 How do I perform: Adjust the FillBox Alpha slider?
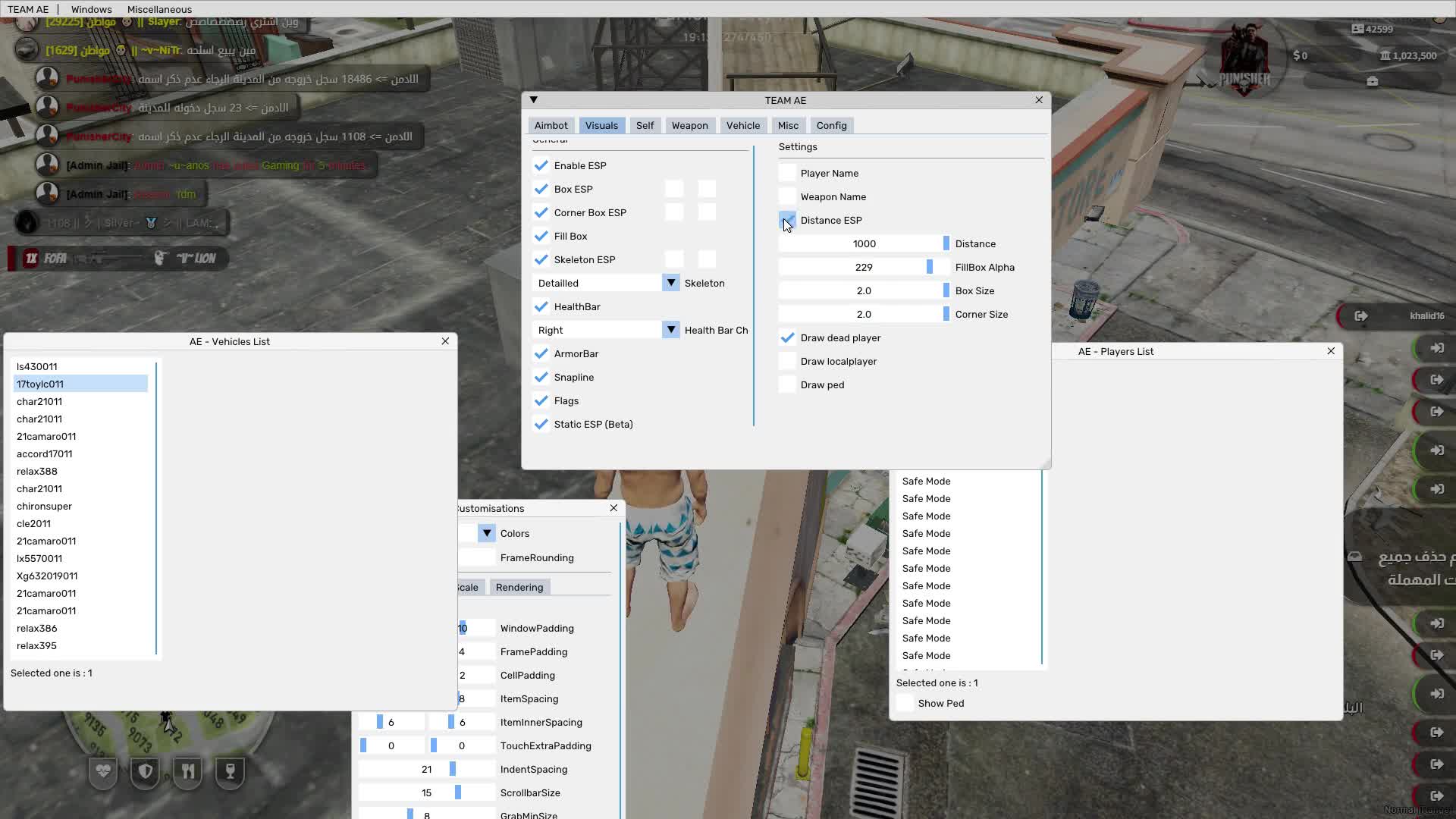tap(929, 267)
